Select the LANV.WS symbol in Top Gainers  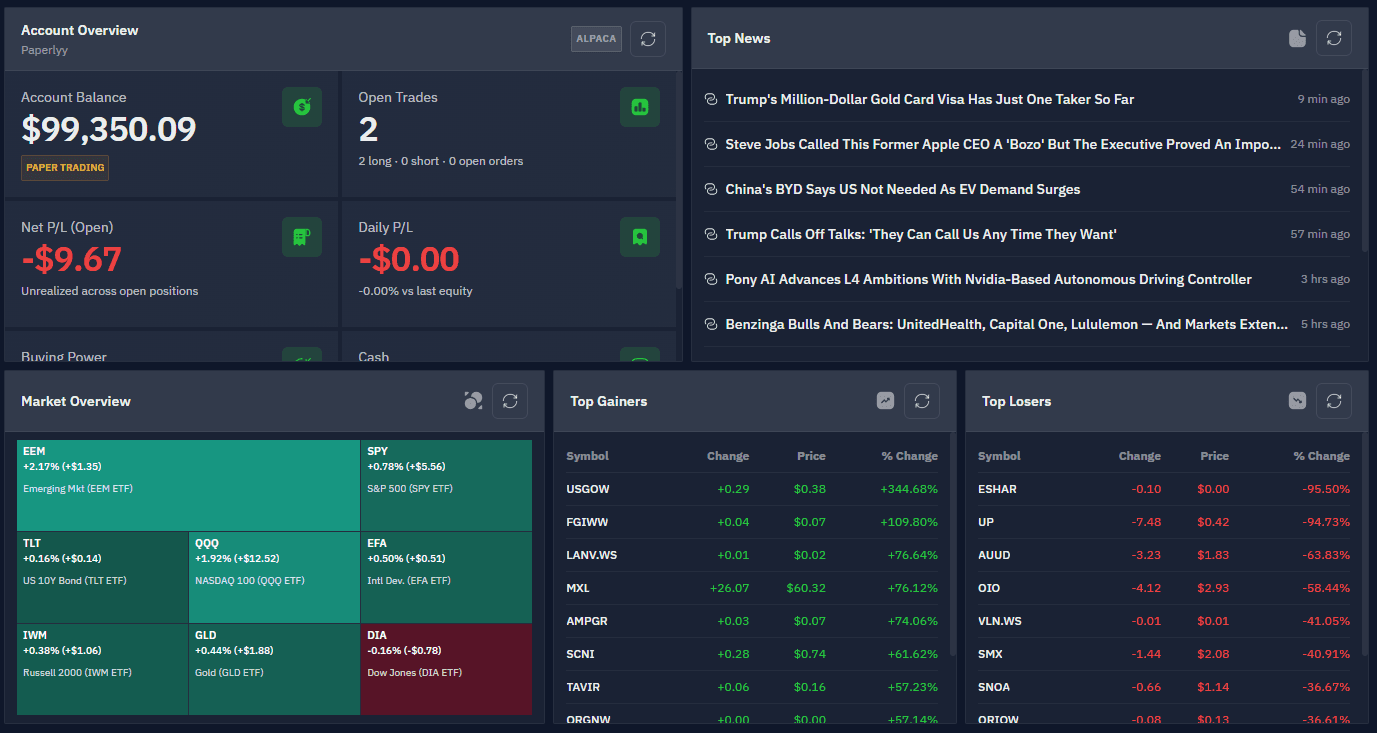pyautogui.click(x=591, y=555)
